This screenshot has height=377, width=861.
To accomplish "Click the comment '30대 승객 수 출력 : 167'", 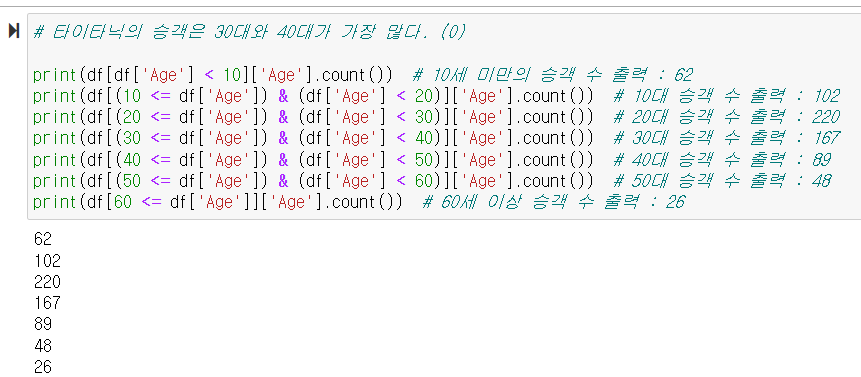I will click(x=726, y=138).
